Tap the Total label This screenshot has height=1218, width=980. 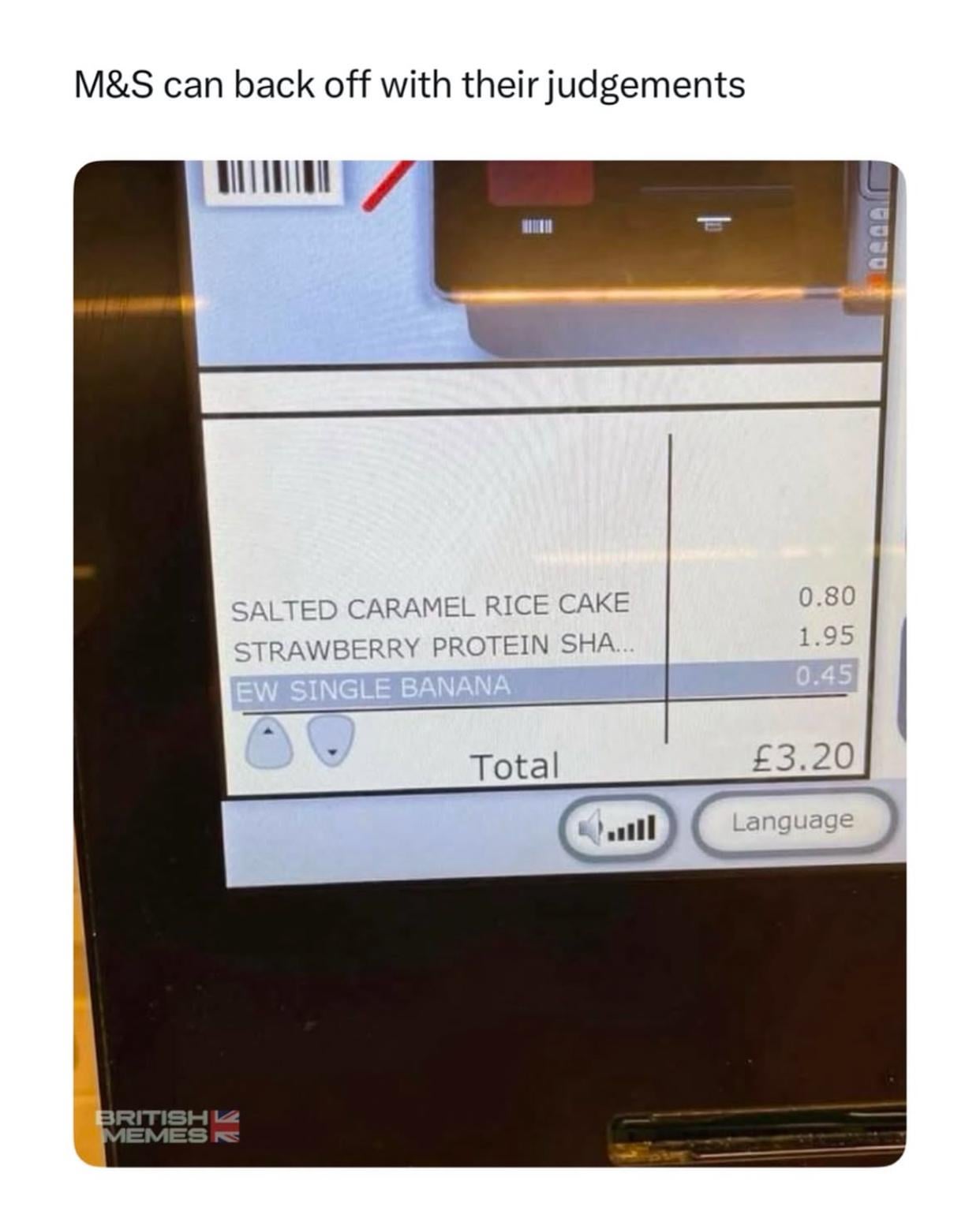514,766
